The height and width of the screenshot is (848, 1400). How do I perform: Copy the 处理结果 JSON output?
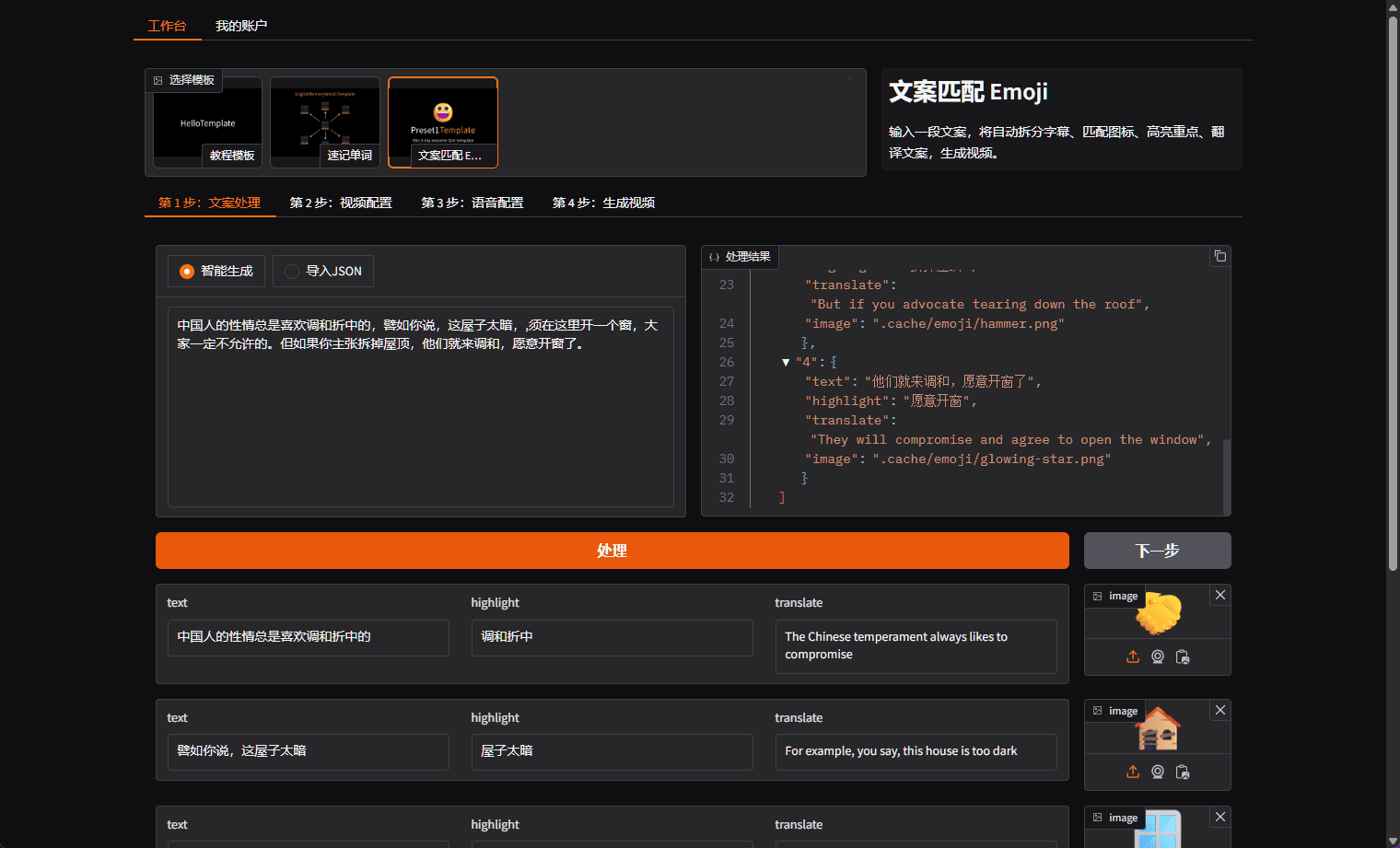(x=1220, y=256)
